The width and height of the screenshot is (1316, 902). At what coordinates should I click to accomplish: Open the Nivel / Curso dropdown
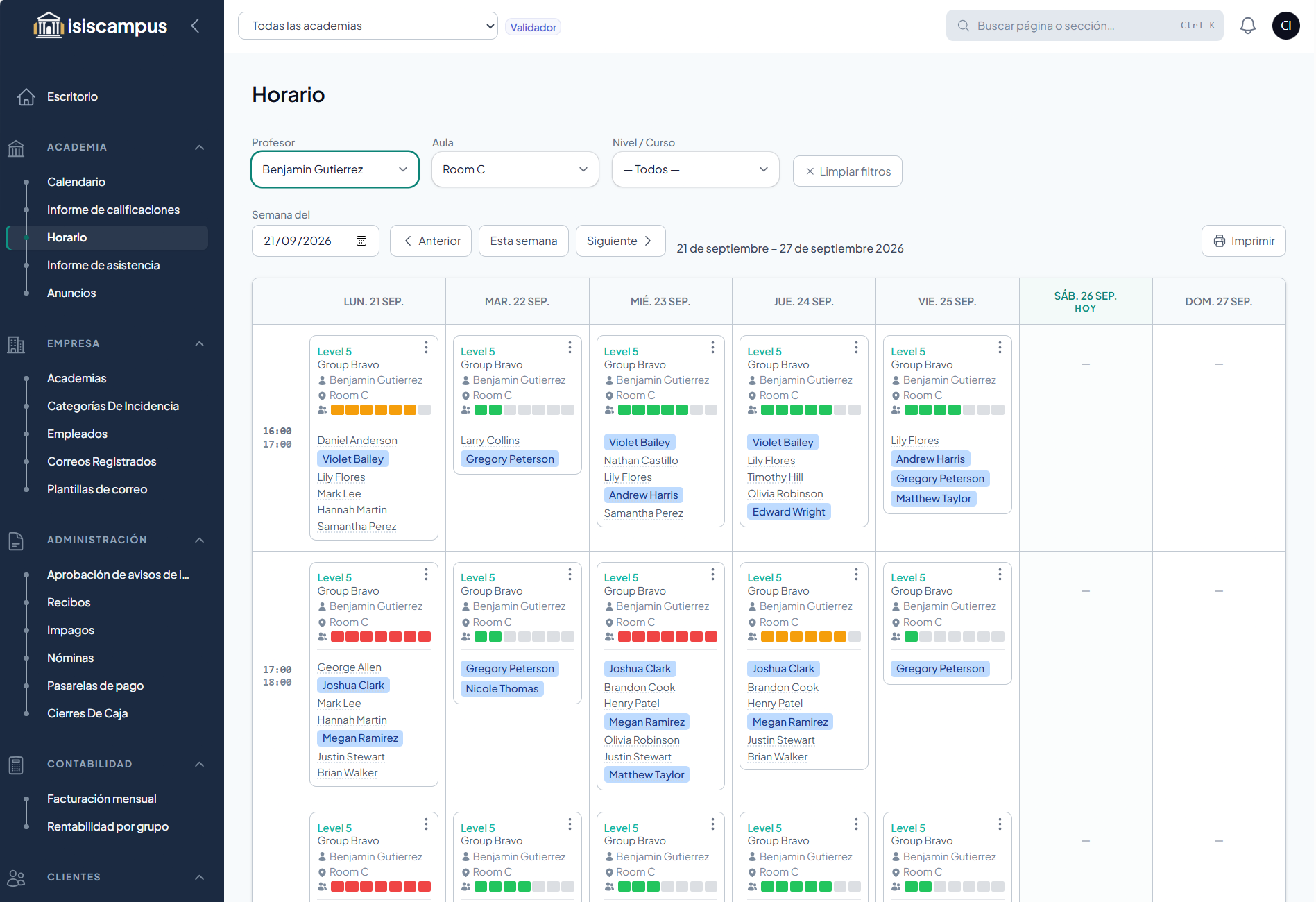[696, 169]
